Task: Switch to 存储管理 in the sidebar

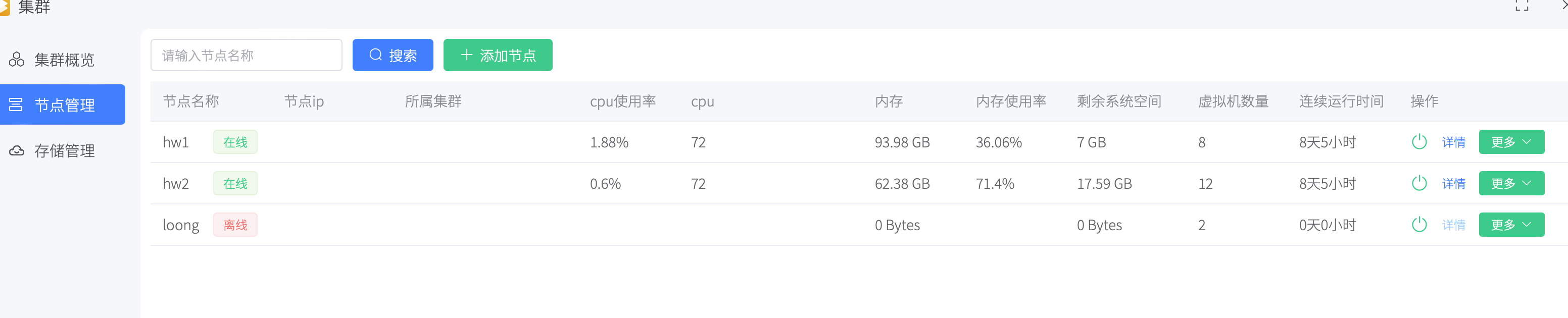Action: coord(64,151)
